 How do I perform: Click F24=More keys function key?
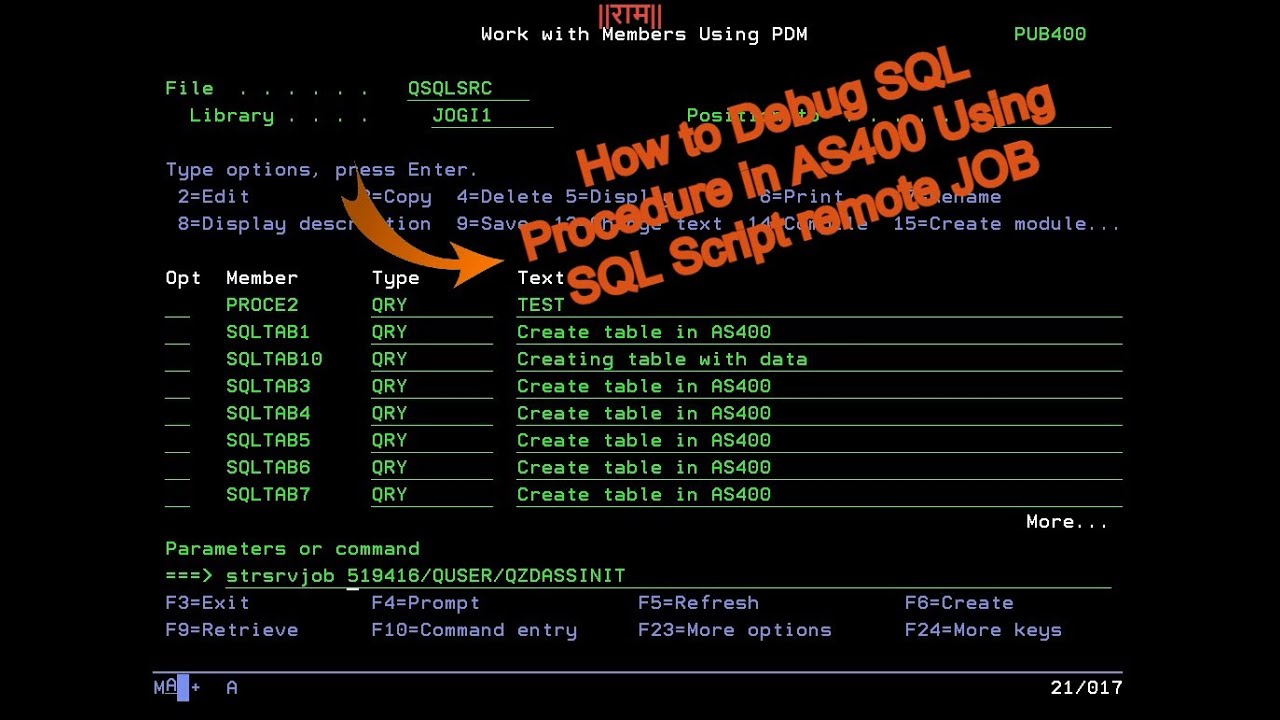point(983,630)
